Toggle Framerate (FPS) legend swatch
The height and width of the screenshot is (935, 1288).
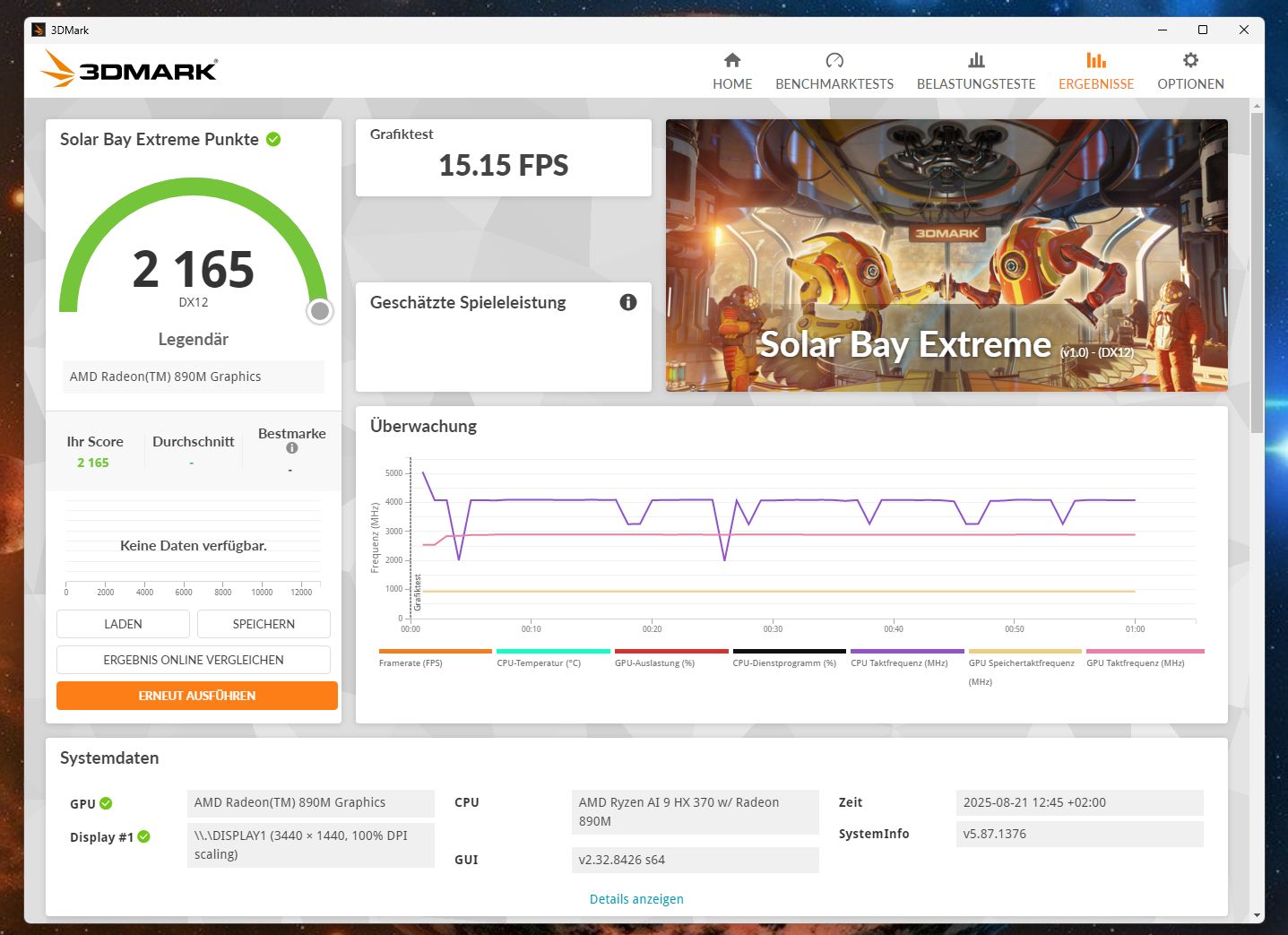click(x=436, y=651)
